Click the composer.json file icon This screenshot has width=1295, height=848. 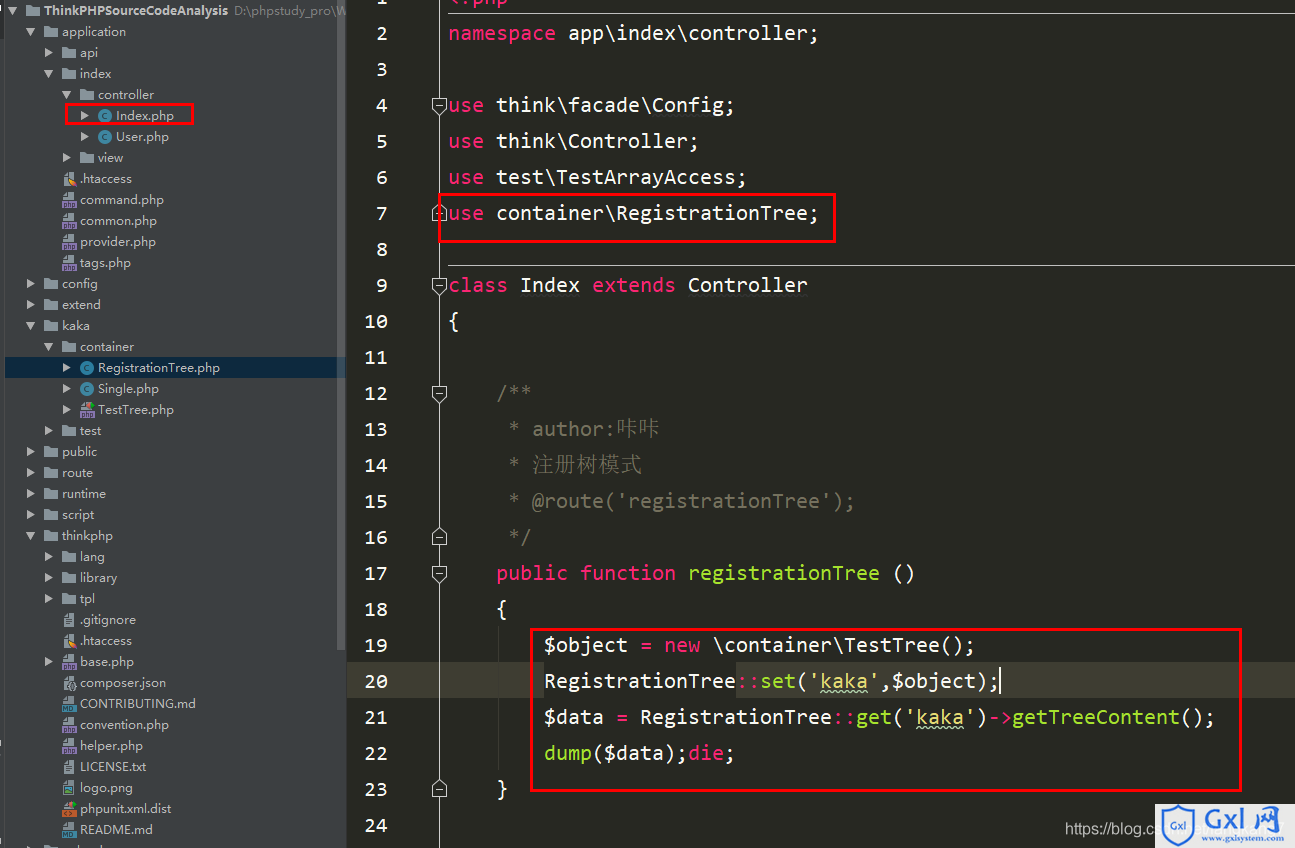69,683
